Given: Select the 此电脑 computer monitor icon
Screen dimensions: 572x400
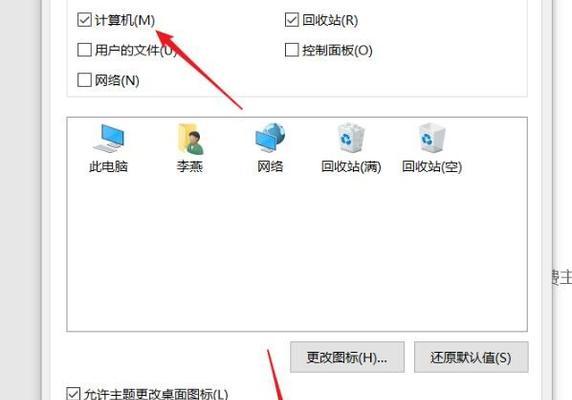Looking at the screenshot, I should [108, 138].
